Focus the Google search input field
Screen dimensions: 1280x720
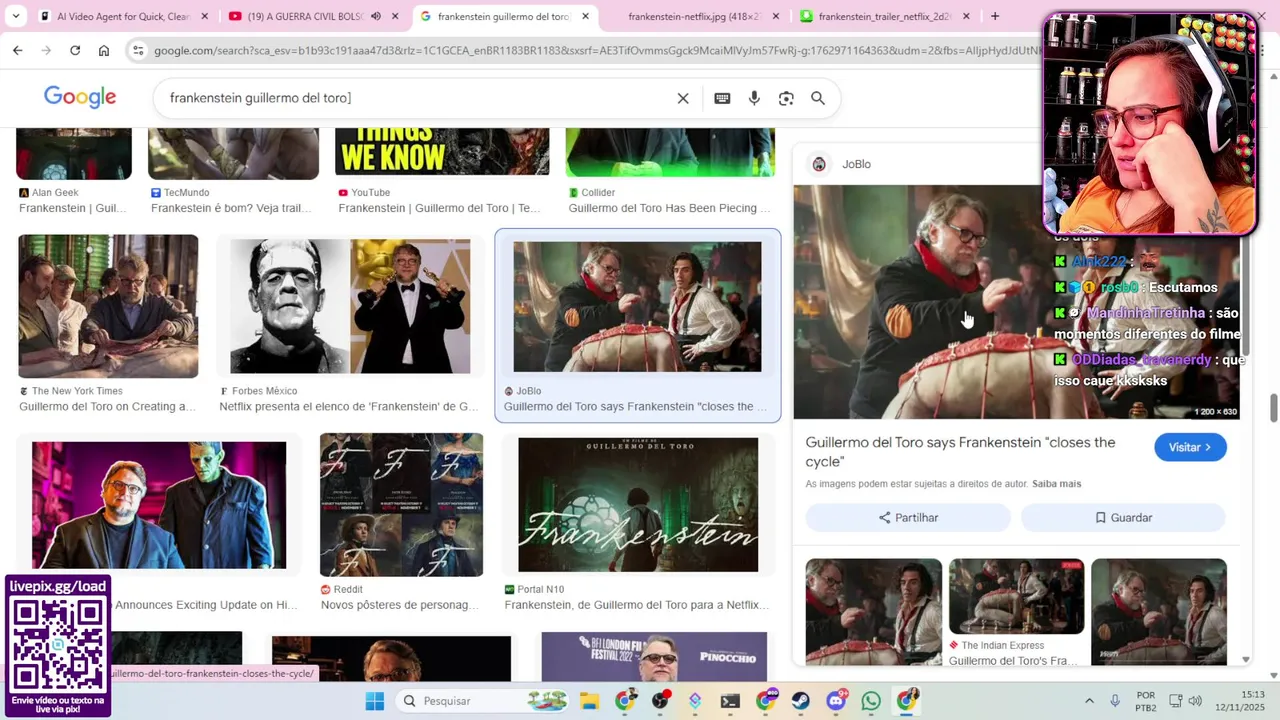tap(415, 98)
